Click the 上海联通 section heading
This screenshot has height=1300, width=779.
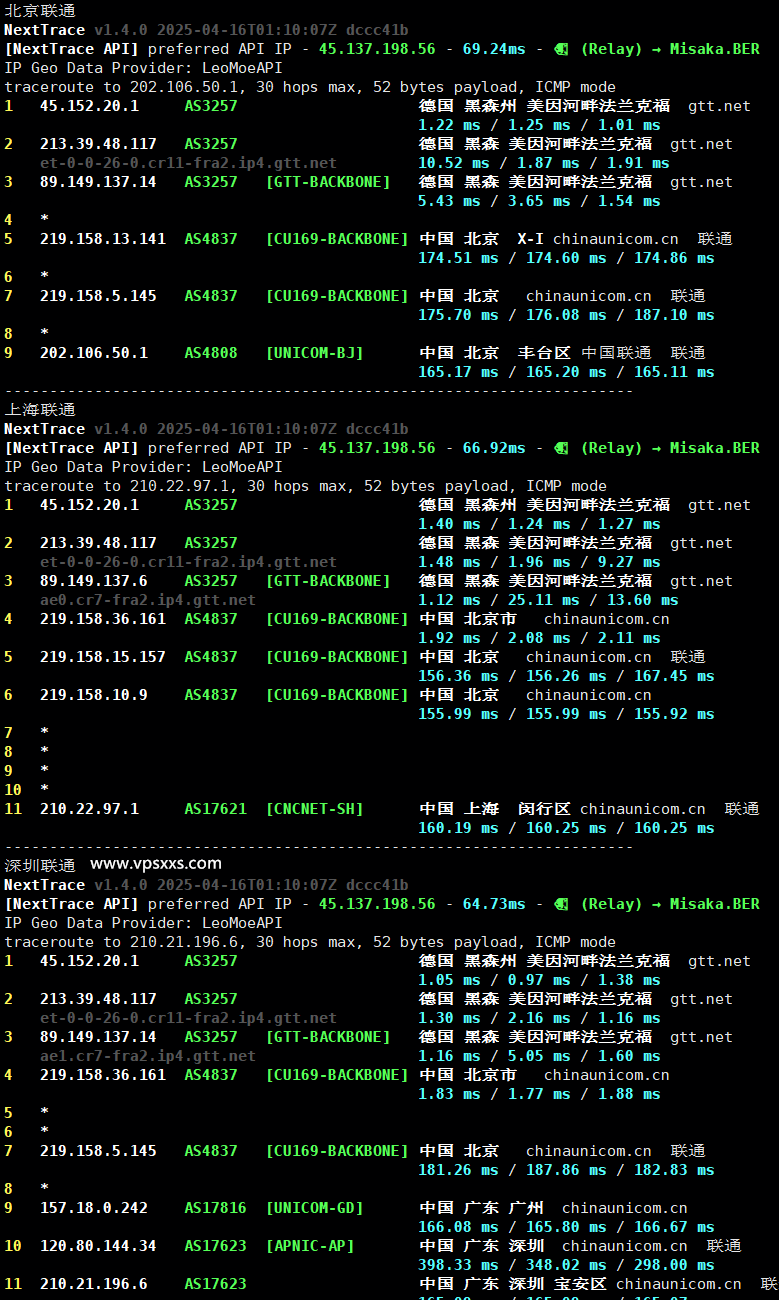click(40, 410)
